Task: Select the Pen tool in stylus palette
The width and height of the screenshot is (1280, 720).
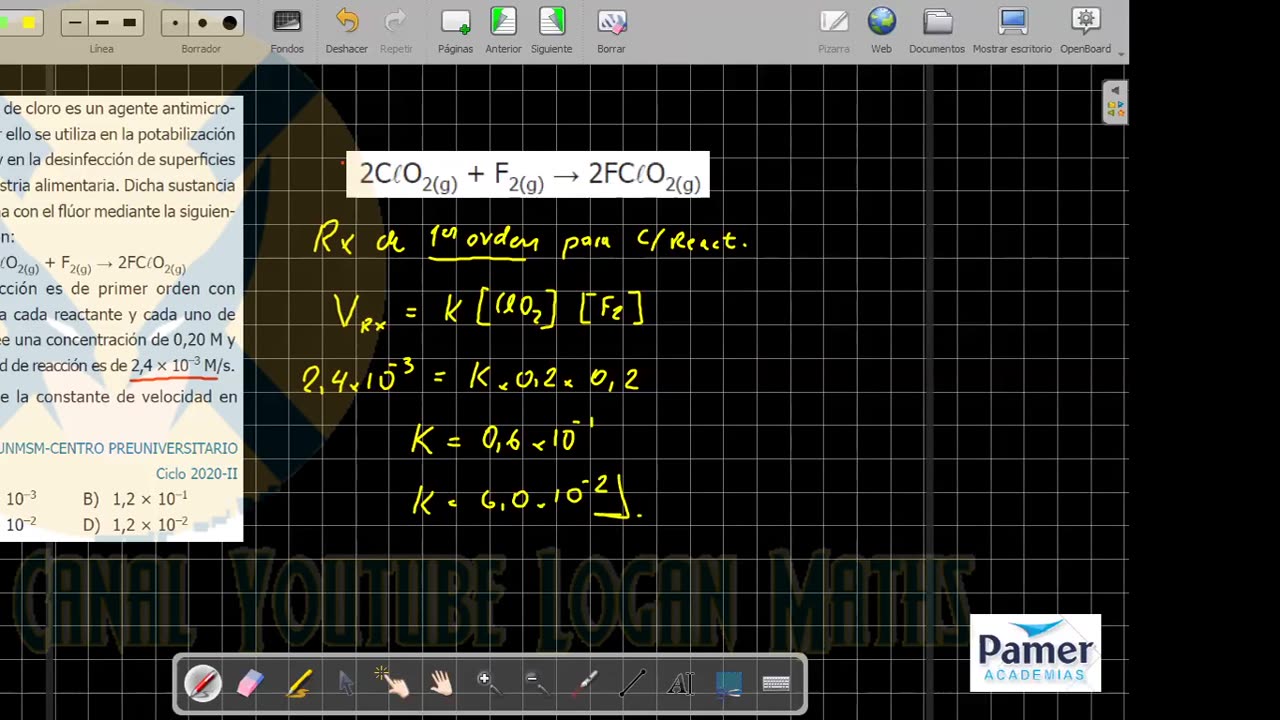Action: (x=203, y=684)
